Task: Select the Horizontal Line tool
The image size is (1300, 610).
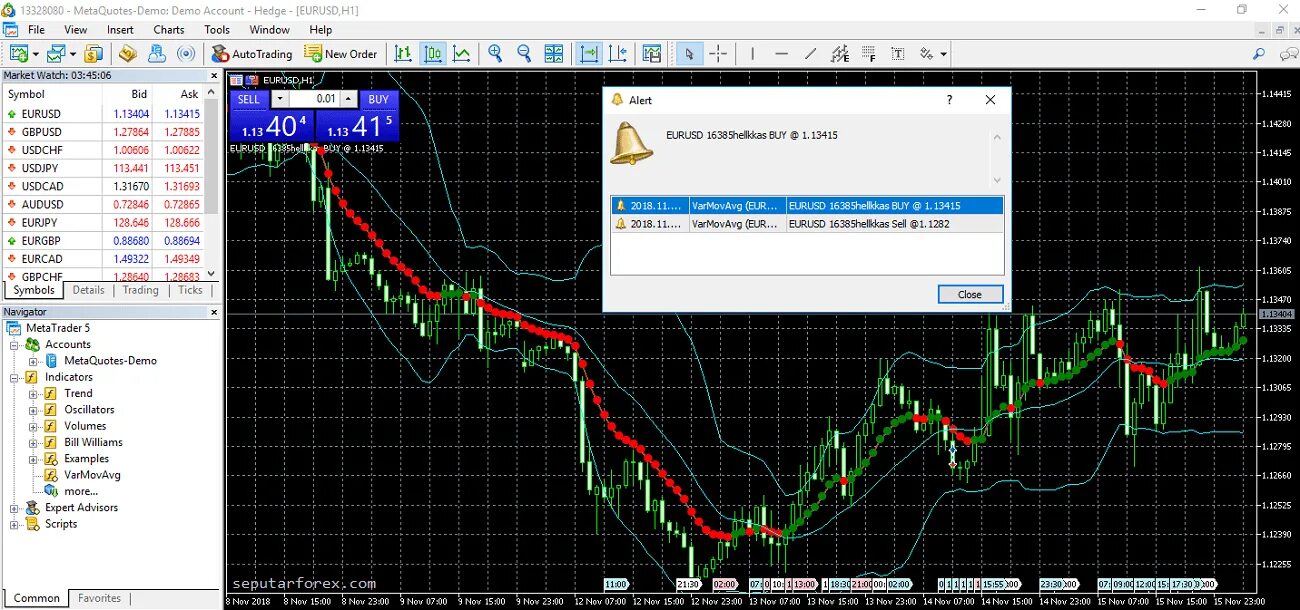Action: [x=782, y=54]
